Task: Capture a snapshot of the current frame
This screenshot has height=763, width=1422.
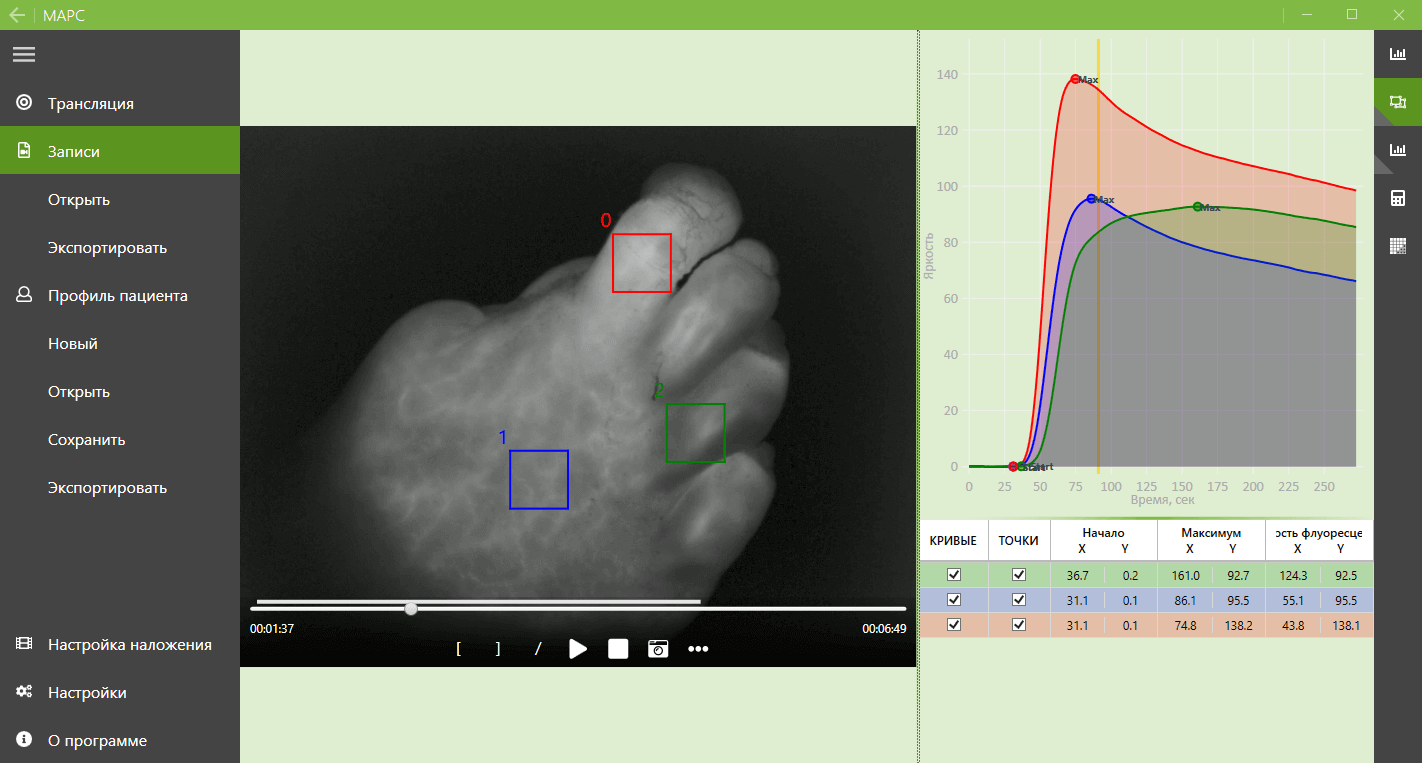Action: (658, 649)
